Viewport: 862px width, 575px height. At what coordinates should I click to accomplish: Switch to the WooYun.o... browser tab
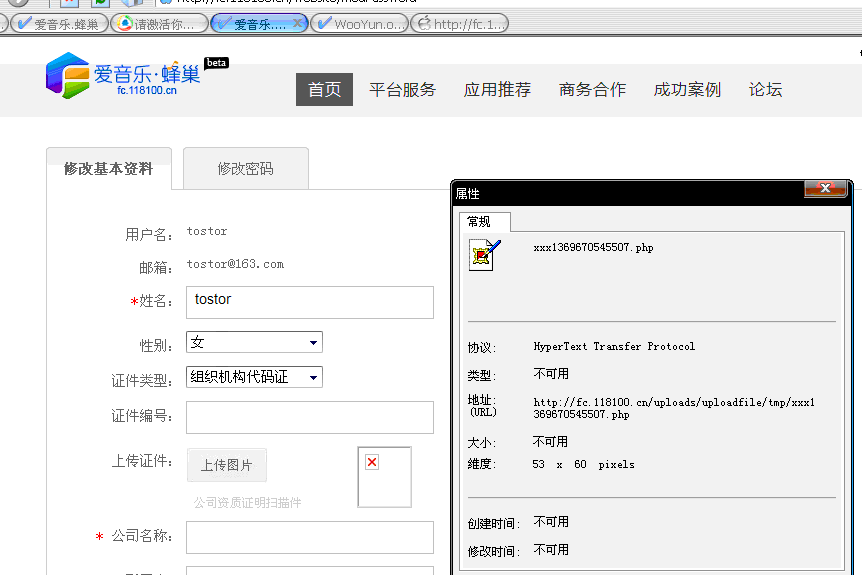[360, 24]
